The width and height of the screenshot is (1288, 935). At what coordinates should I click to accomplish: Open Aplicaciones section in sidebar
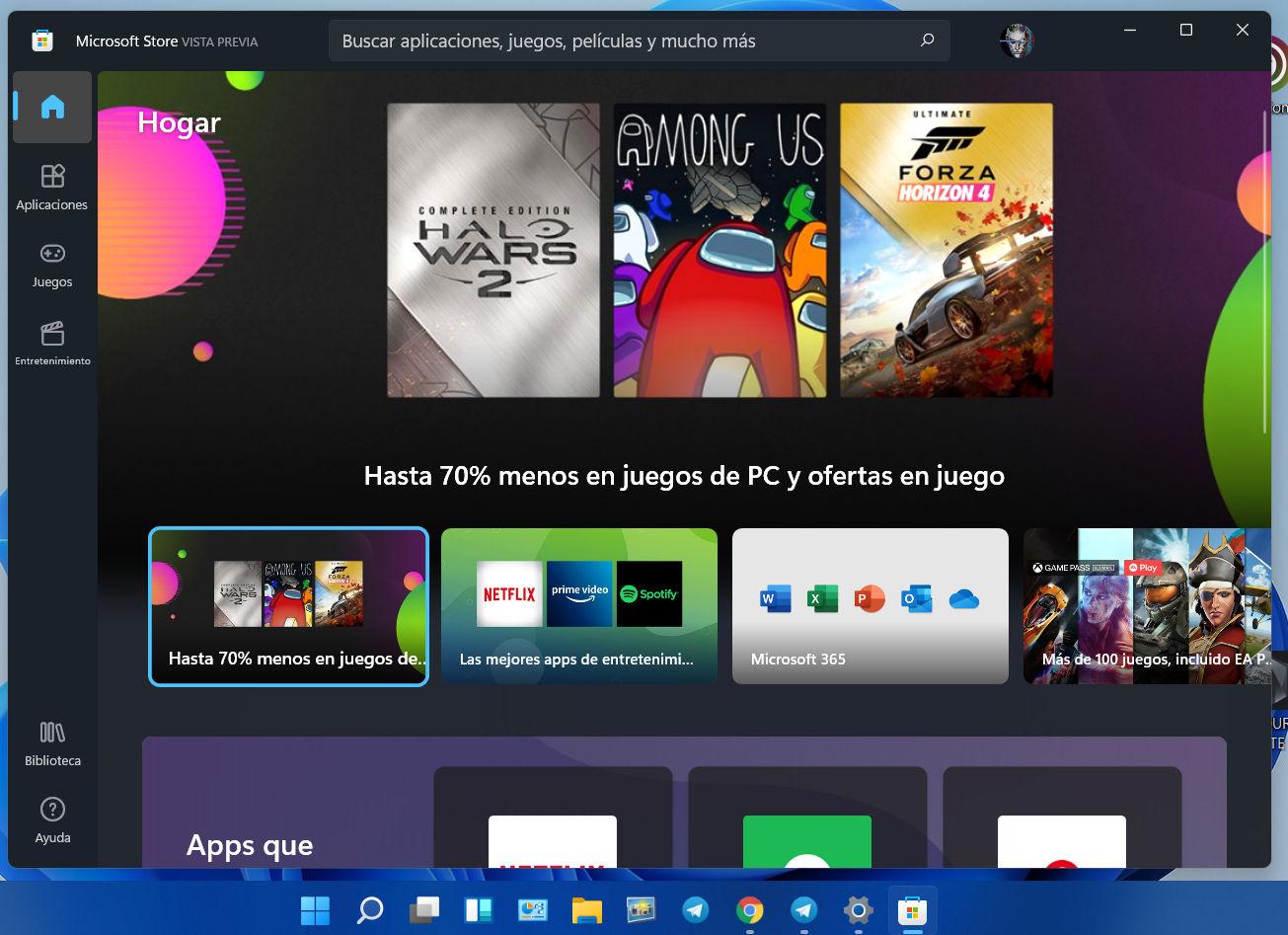coord(52,188)
